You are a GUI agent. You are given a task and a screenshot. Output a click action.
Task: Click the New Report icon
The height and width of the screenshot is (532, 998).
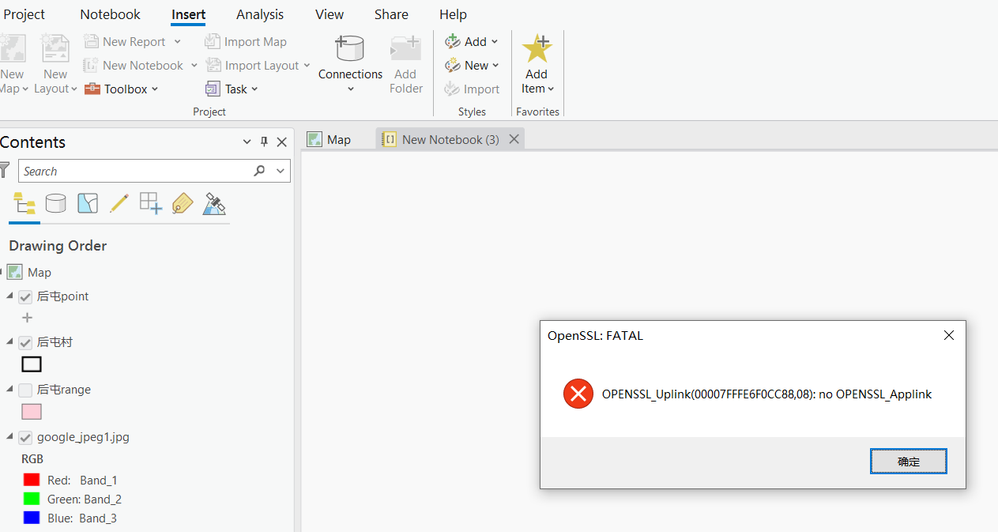coord(91,41)
